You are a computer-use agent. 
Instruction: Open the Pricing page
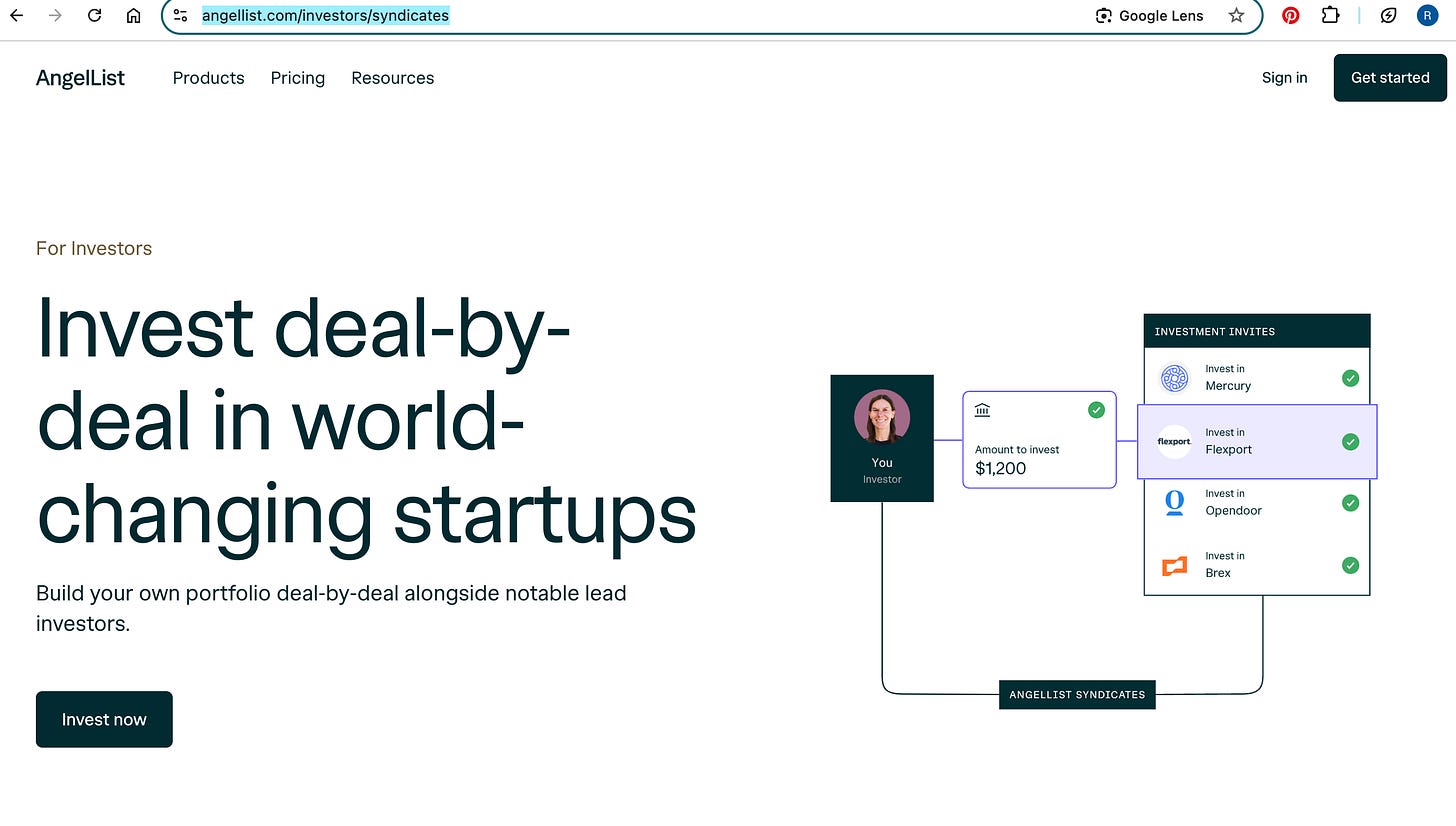[298, 78]
